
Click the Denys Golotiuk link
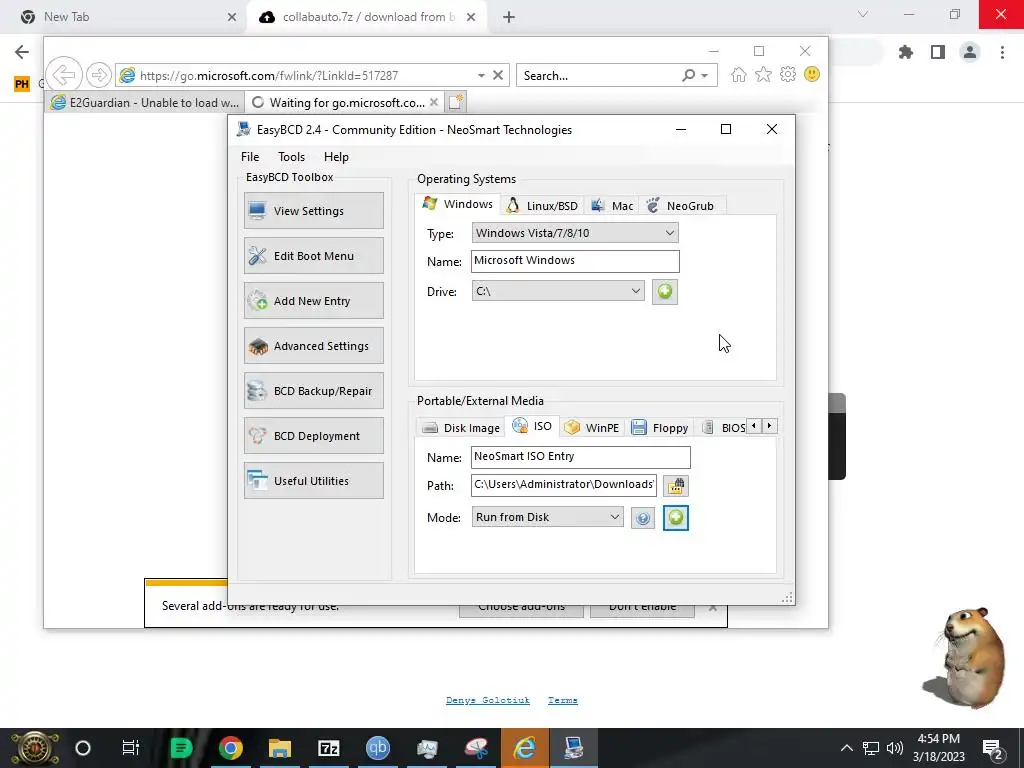(488, 700)
